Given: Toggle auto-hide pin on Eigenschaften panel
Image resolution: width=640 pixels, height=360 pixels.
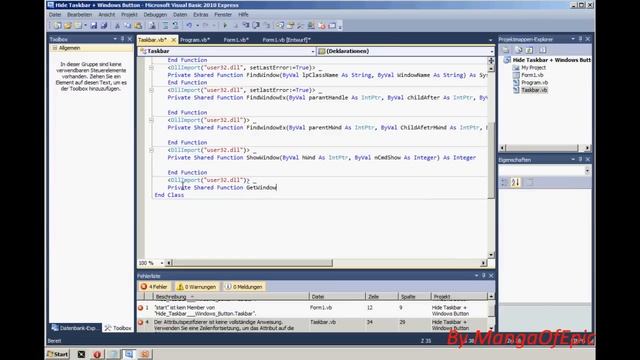Looking at the screenshot, I should click(580, 159).
